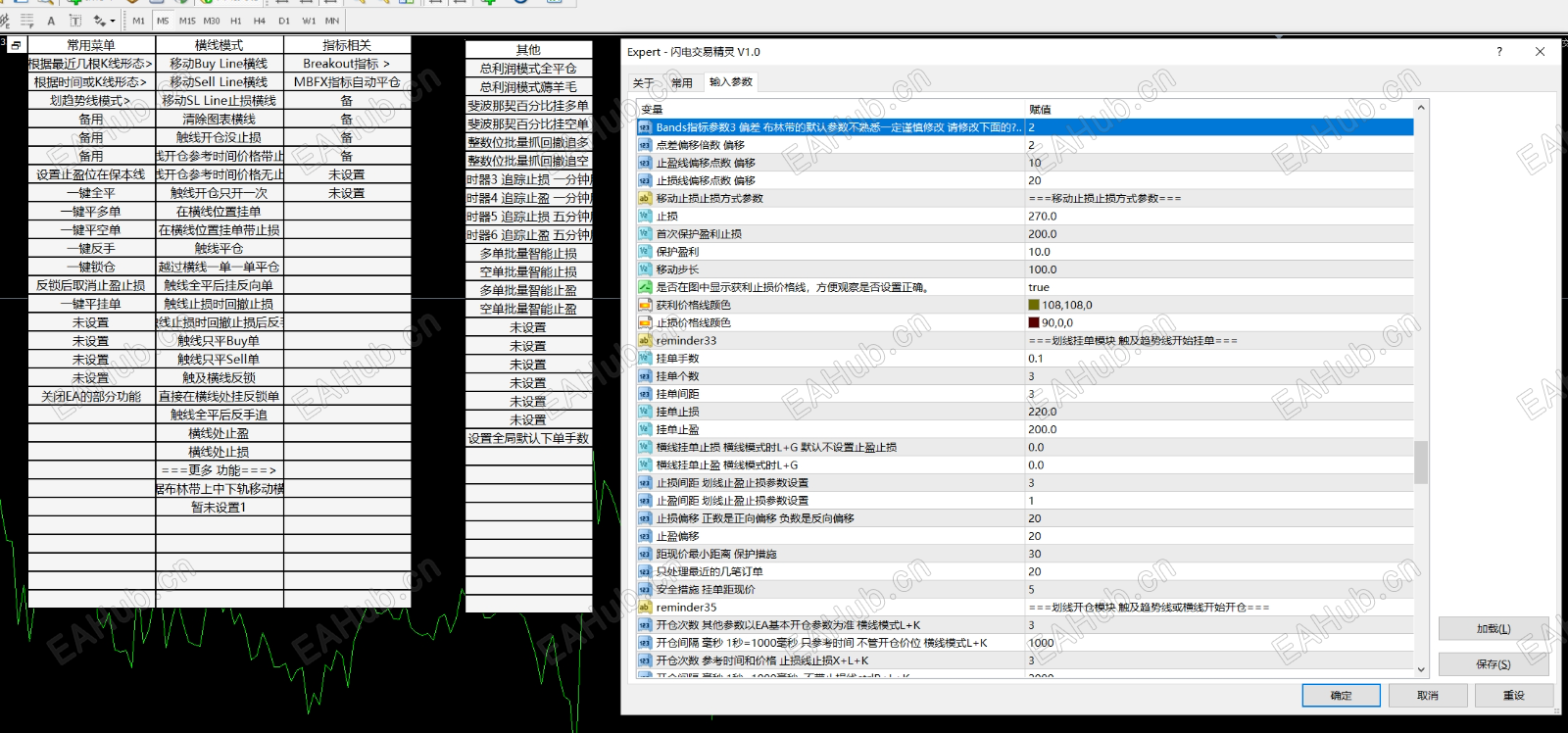This screenshot has width=1568, height=733.
Task: Click the 移动Buy Line横线 button
Action: coord(219,64)
